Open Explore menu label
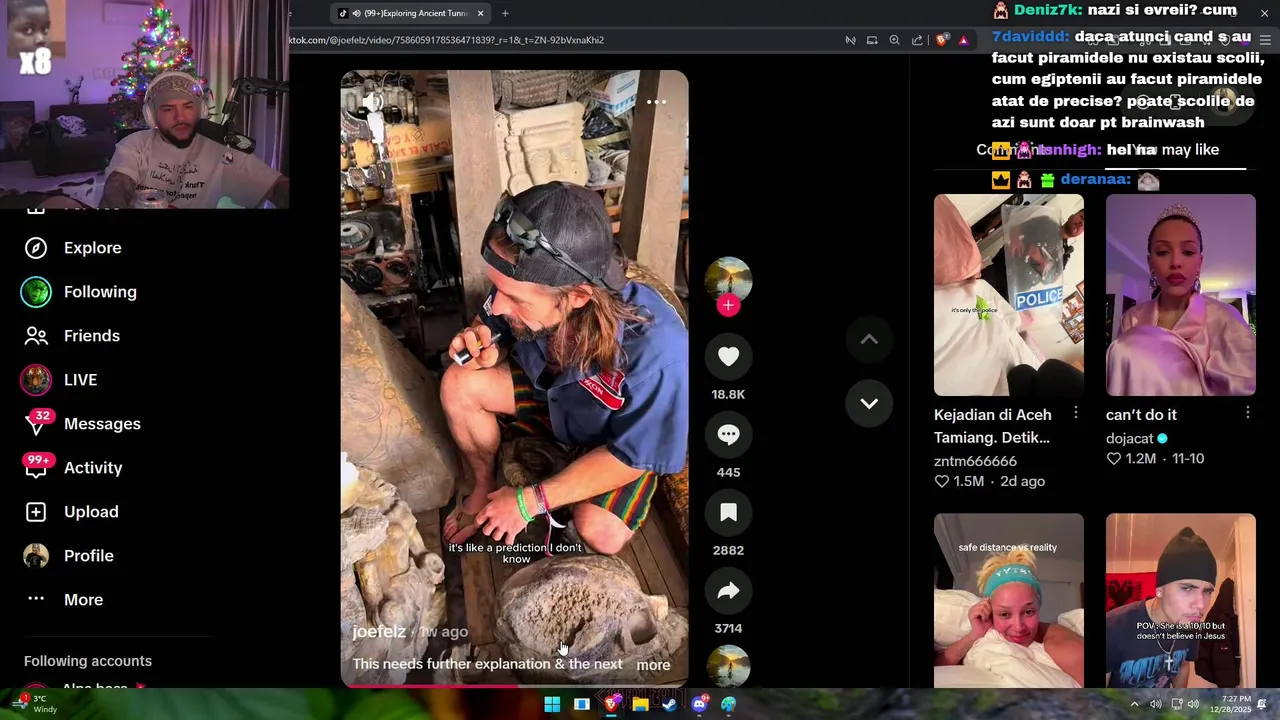1280x720 pixels. tap(93, 248)
